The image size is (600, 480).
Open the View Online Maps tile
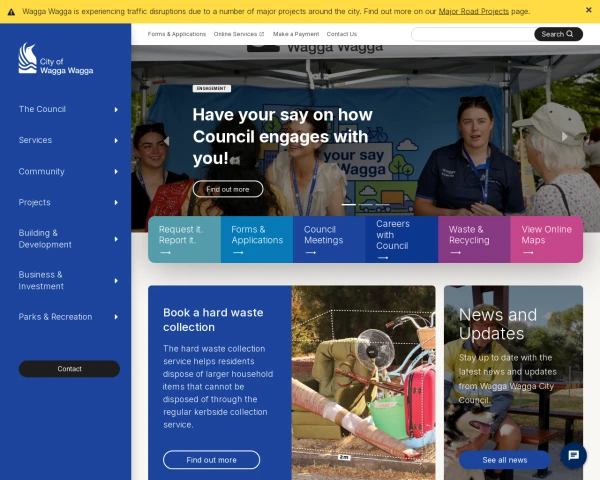click(547, 240)
